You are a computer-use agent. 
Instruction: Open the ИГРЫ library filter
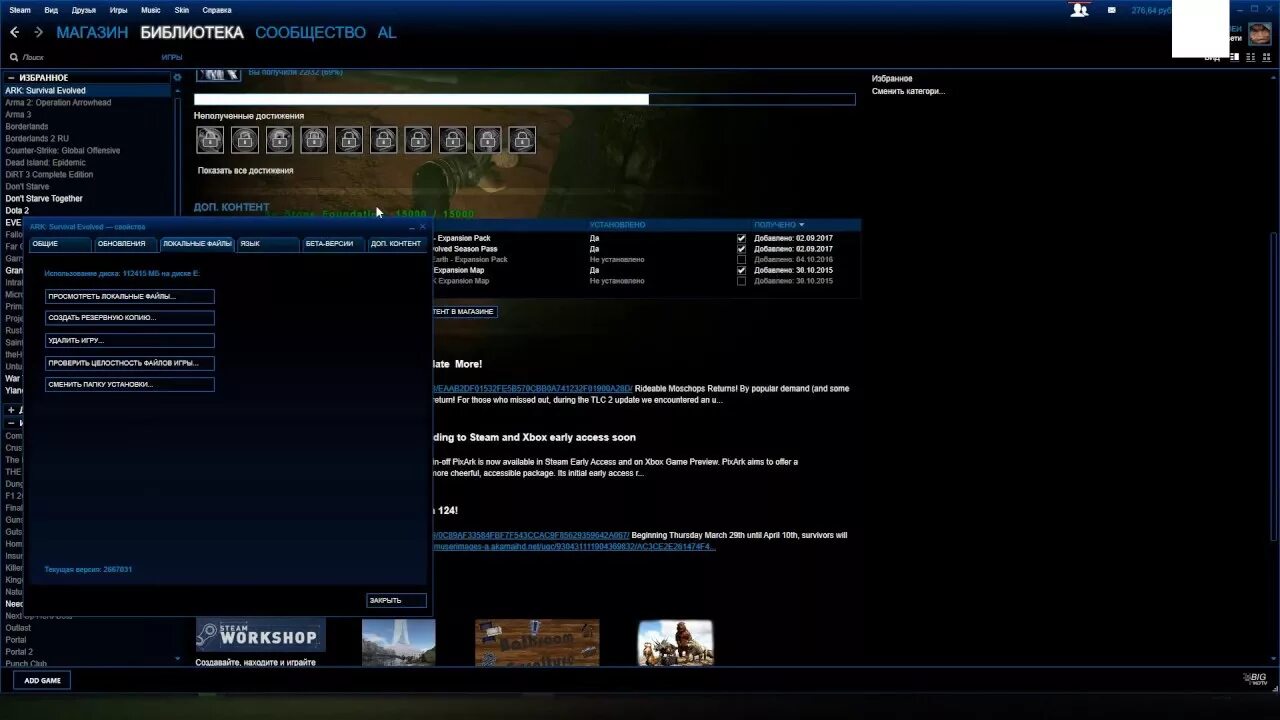(x=172, y=58)
